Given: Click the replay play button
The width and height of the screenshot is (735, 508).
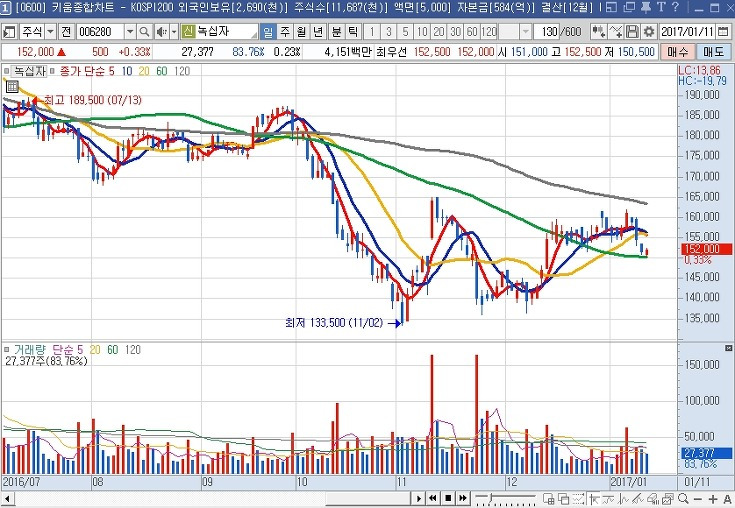Looking at the screenshot, I should point(419,498).
